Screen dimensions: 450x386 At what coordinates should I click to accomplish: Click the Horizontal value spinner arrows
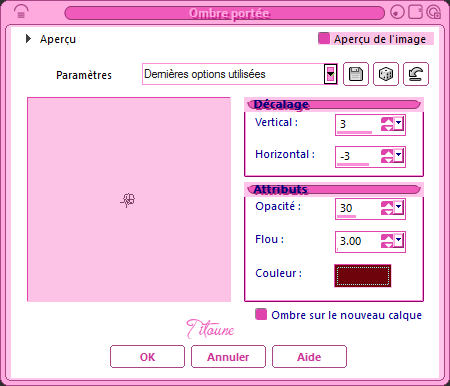pos(387,156)
